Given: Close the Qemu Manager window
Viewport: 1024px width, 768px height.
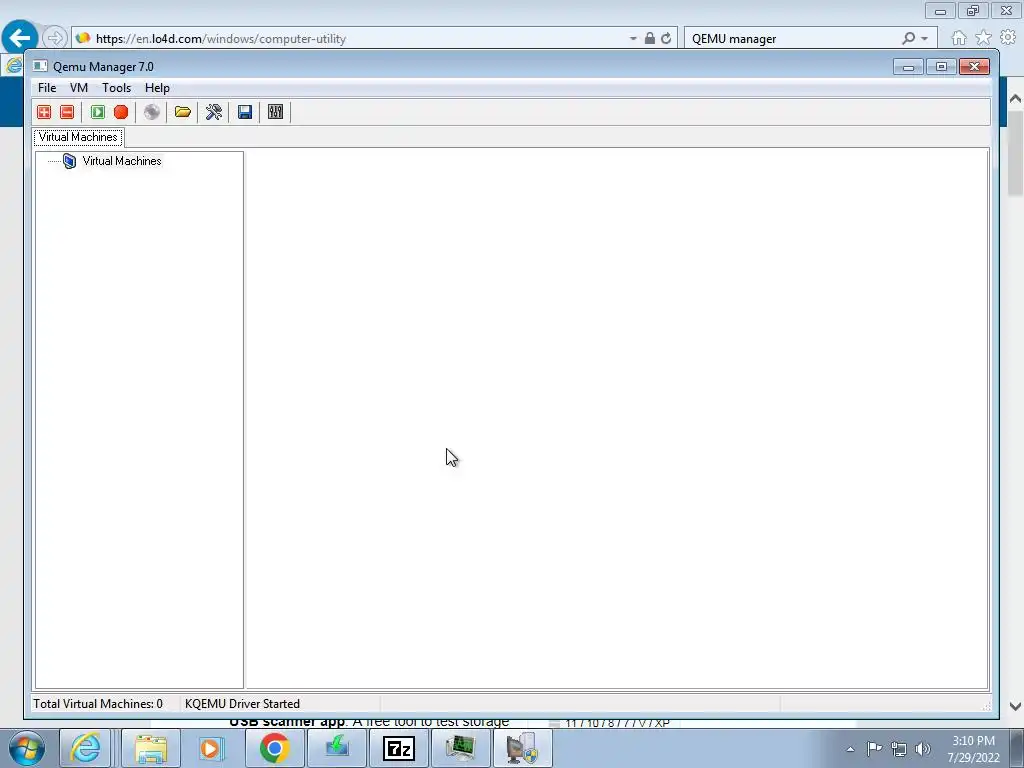Looking at the screenshot, I should 974,67.
